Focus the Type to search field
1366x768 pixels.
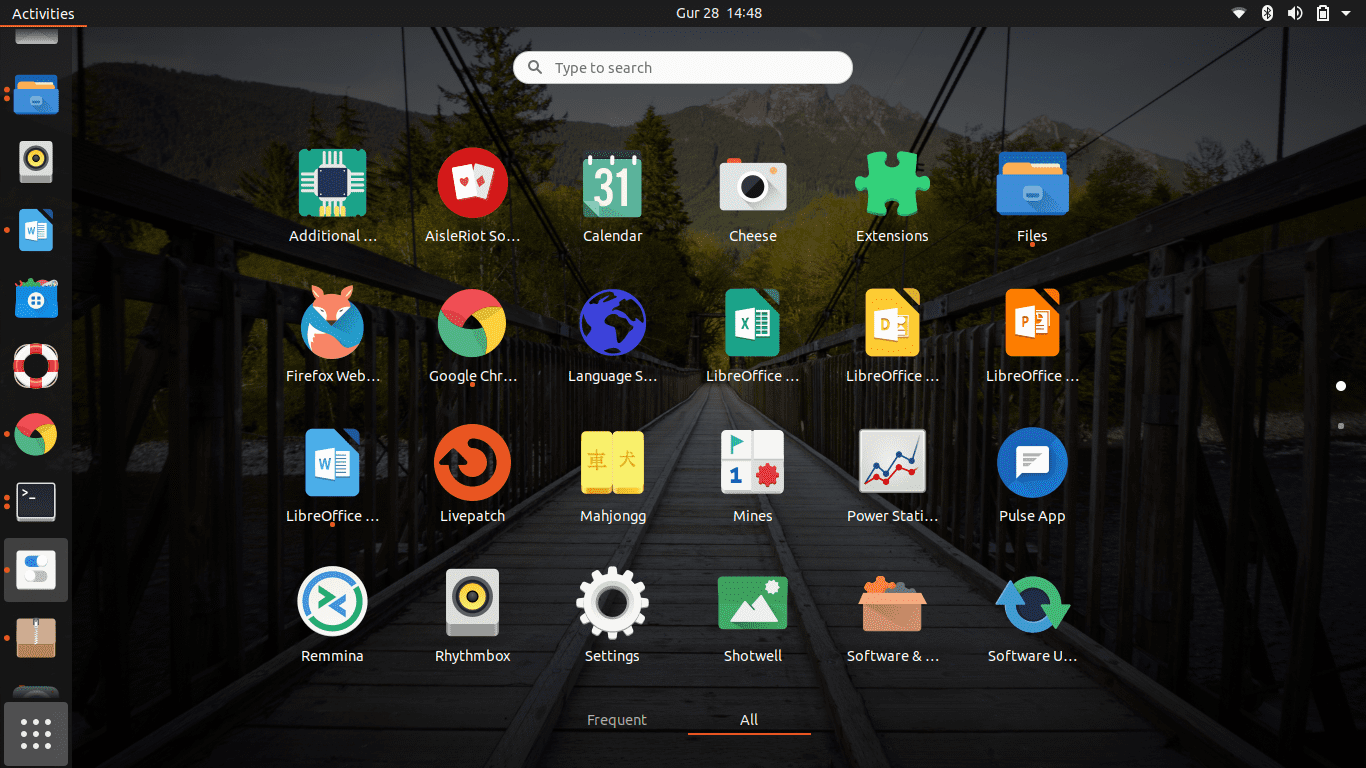(x=683, y=67)
